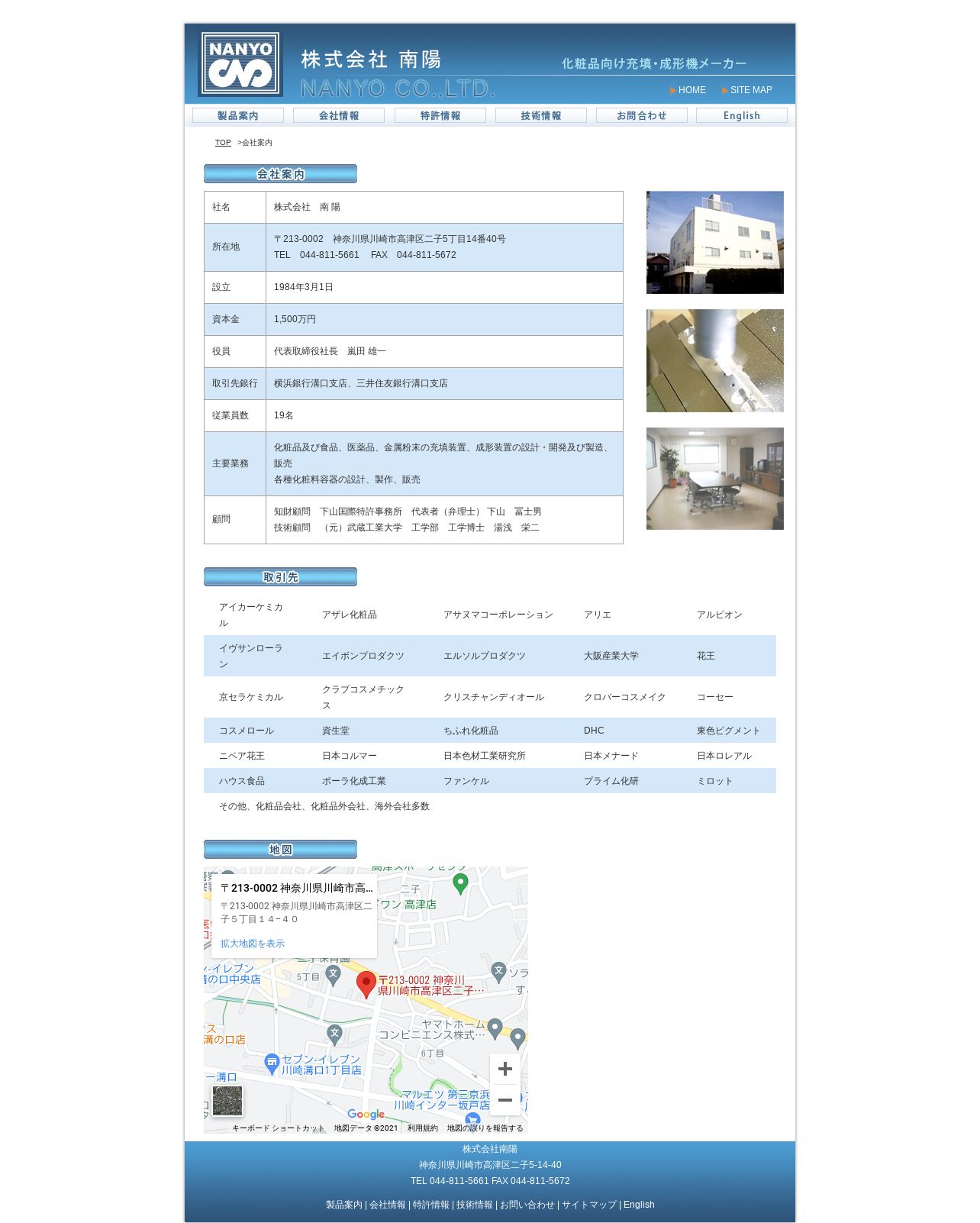Click クリスチャンディオール in client list
980x1223 pixels.
(x=494, y=697)
